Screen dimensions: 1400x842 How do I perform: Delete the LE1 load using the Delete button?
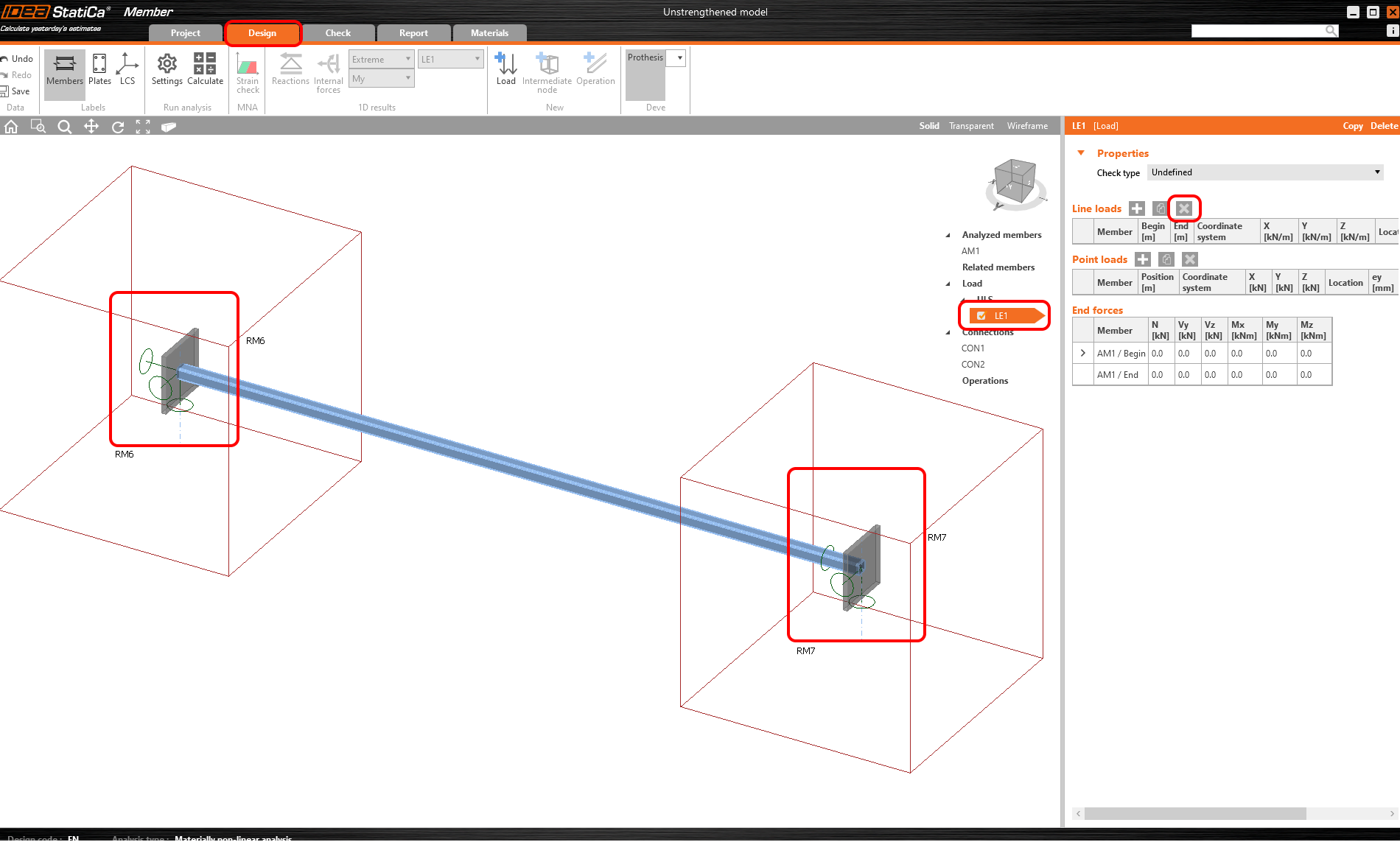coord(1383,125)
